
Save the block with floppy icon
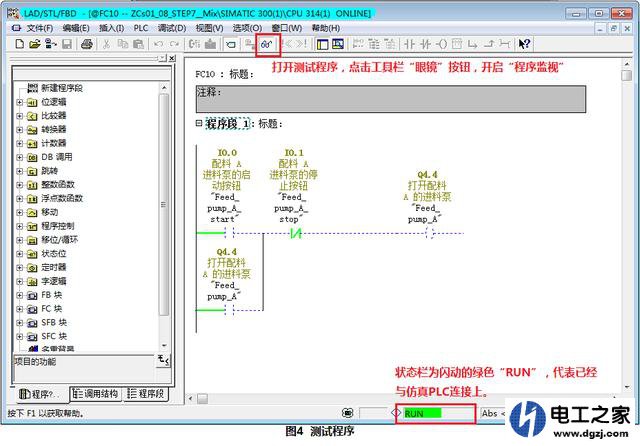[67, 44]
